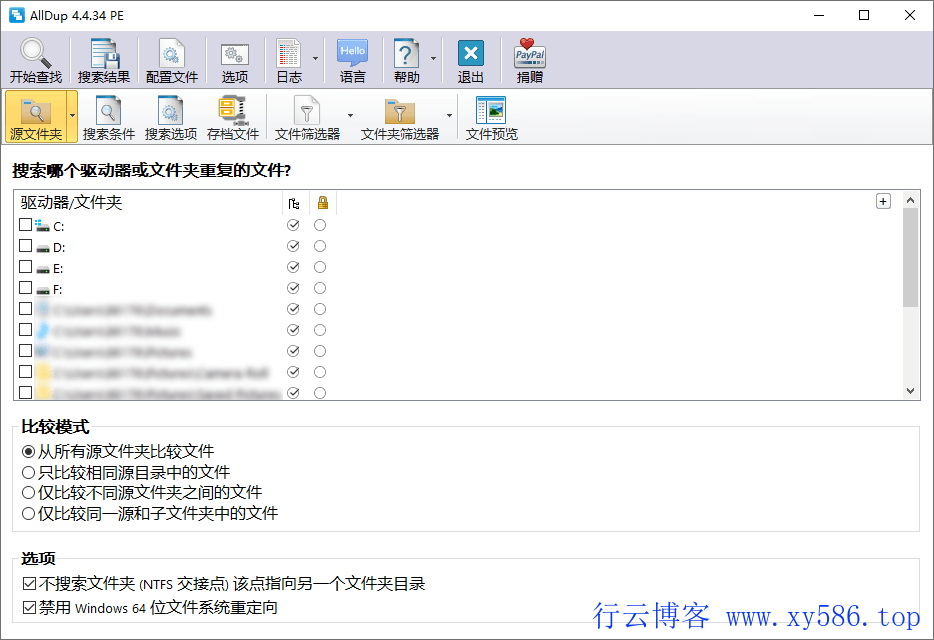Image resolution: width=934 pixels, height=640 pixels.
Task: Open the 文件夹筛选器 folder filter tab
Action: 400,117
